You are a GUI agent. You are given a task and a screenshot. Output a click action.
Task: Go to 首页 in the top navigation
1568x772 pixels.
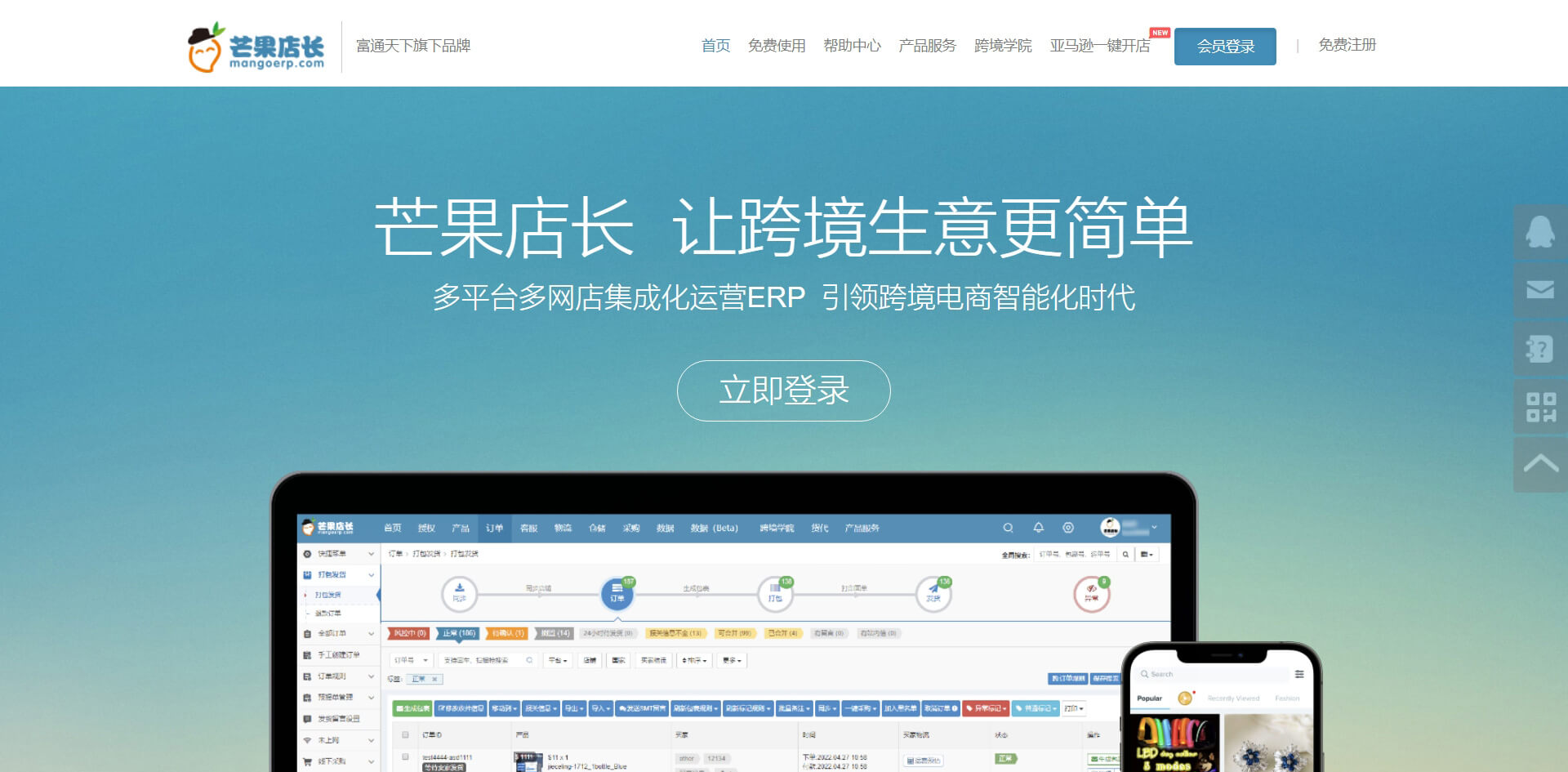coord(716,46)
